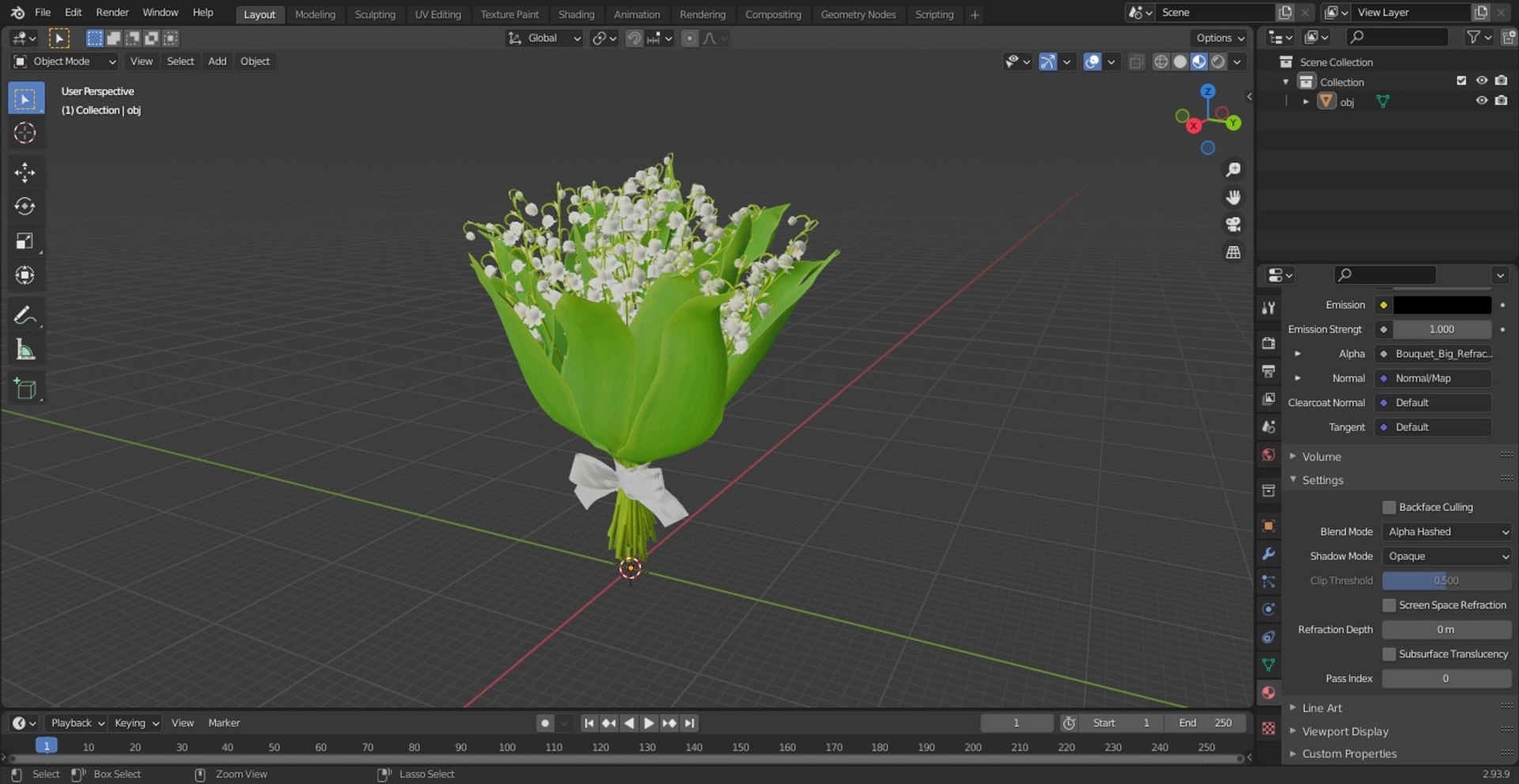Image resolution: width=1519 pixels, height=784 pixels.
Task: Select the Cursor tool in toolbar
Action: 25,133
